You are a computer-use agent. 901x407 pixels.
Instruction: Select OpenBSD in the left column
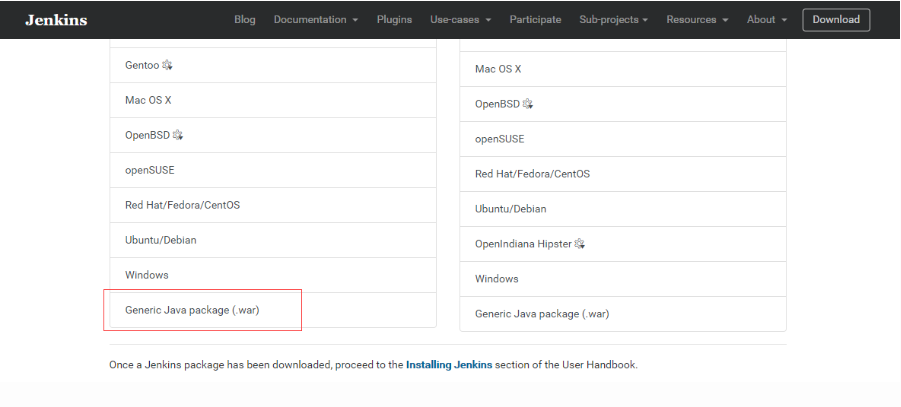pyautogui.click(x=273, y=135)
